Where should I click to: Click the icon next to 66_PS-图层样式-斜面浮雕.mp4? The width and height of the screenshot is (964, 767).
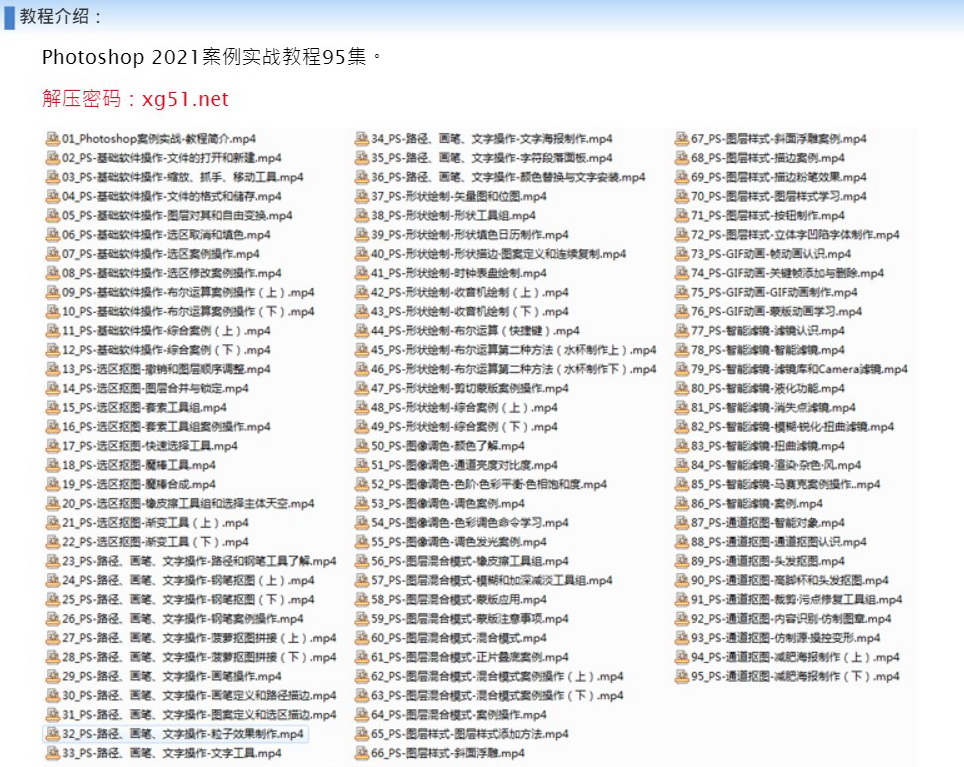click(362, 753)
